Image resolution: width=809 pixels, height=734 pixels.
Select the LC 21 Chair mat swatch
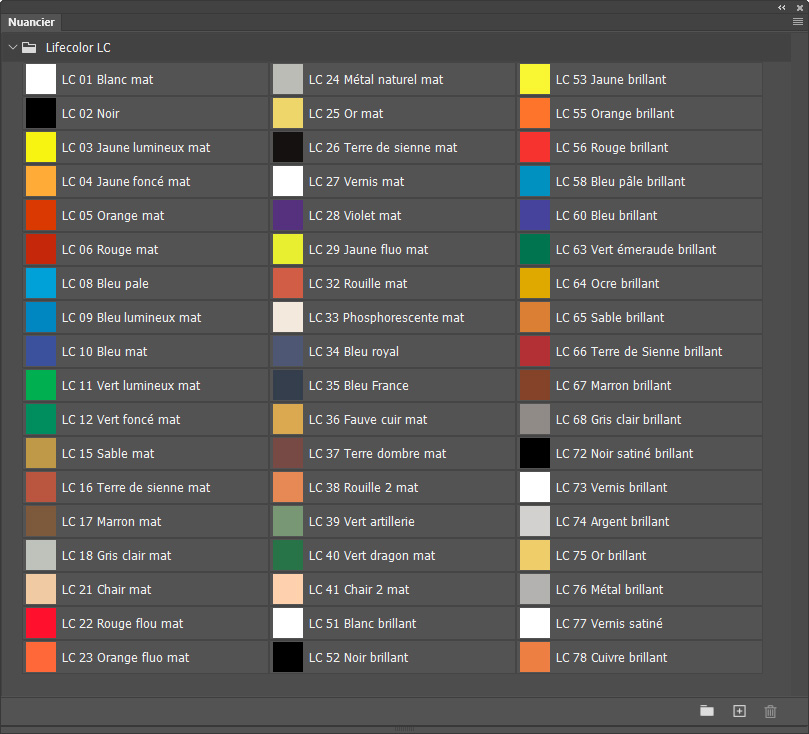click(x=41, y=590)
